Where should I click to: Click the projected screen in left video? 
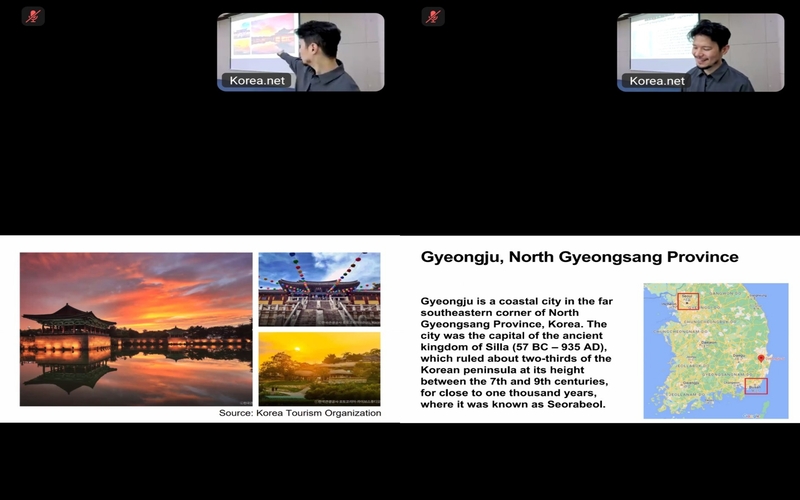(262, 34)
